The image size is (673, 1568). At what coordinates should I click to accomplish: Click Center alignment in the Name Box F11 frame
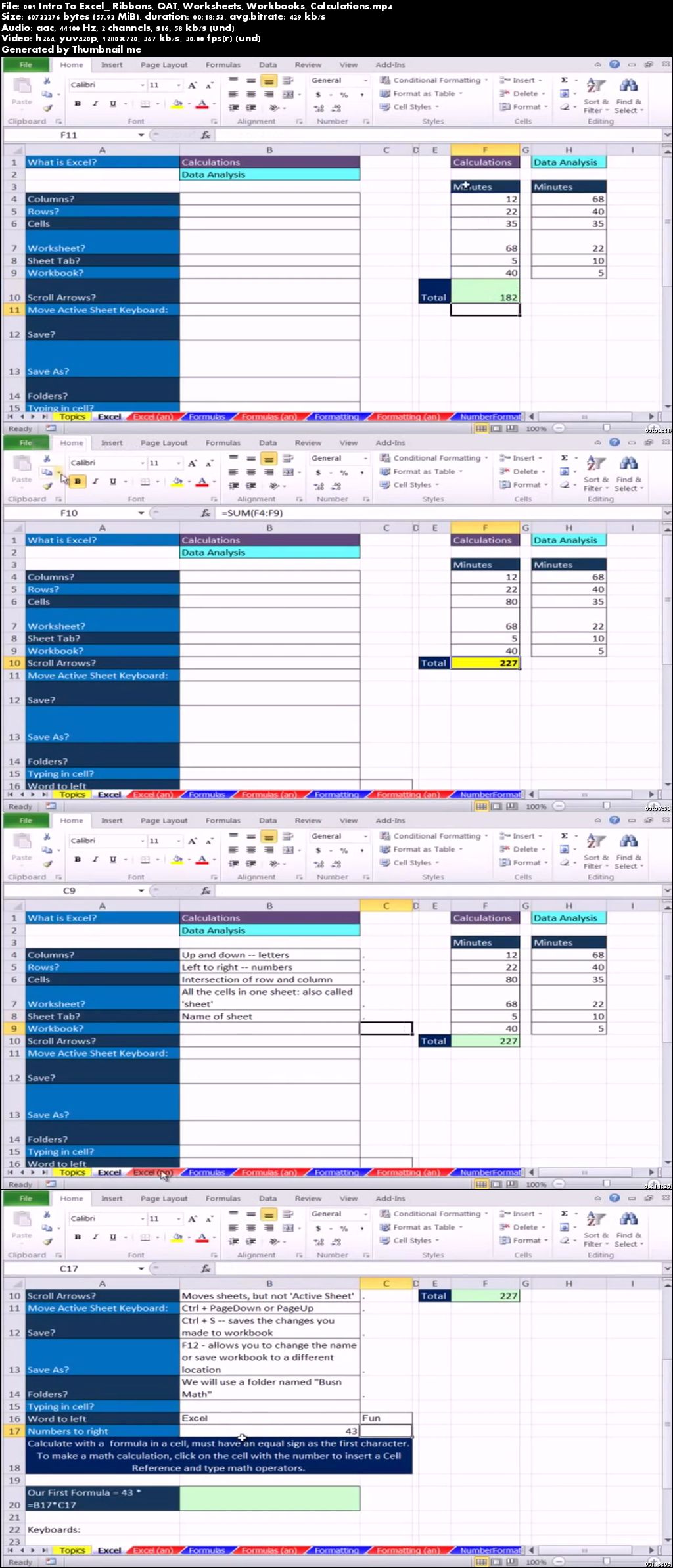click(251, 94)
